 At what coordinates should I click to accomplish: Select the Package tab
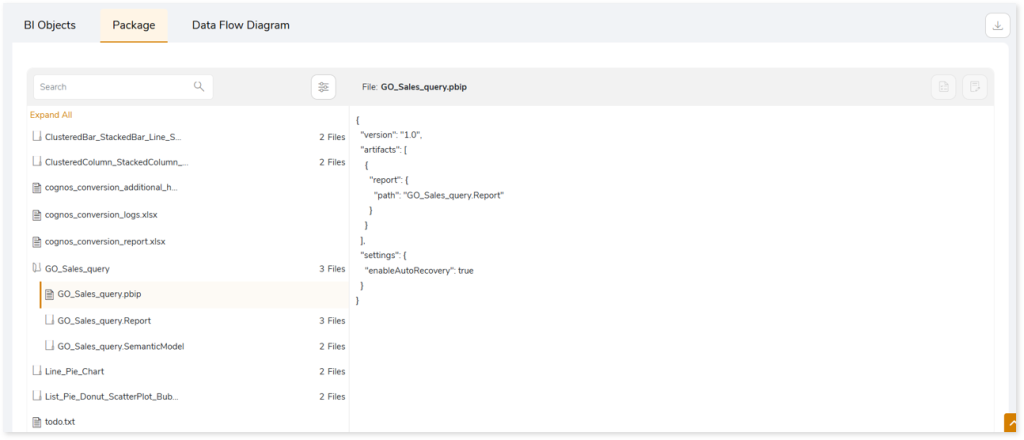(x=133, y=25)
